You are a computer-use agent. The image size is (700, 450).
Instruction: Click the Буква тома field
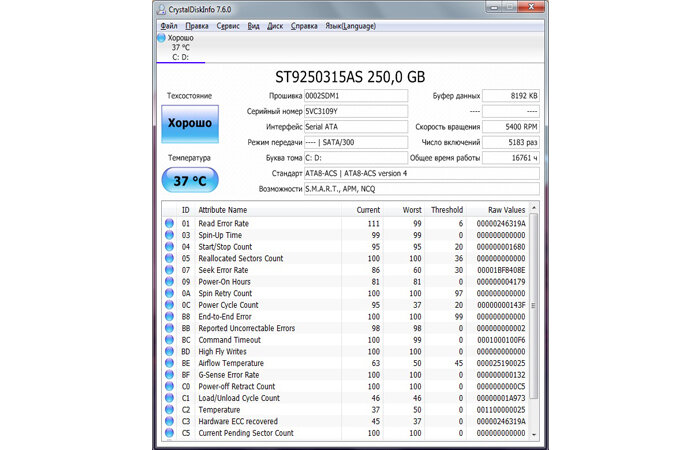(x=356, y=158)
